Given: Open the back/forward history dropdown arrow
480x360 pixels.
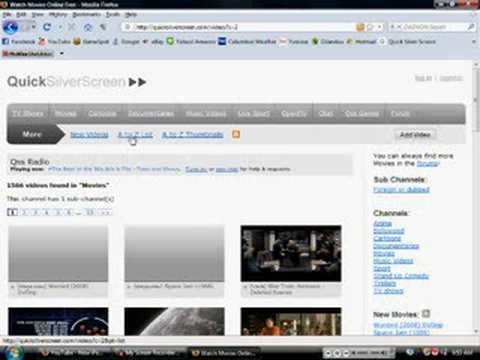Looking at the screenshot, I should pyautogui.click(x=34, y=27).
